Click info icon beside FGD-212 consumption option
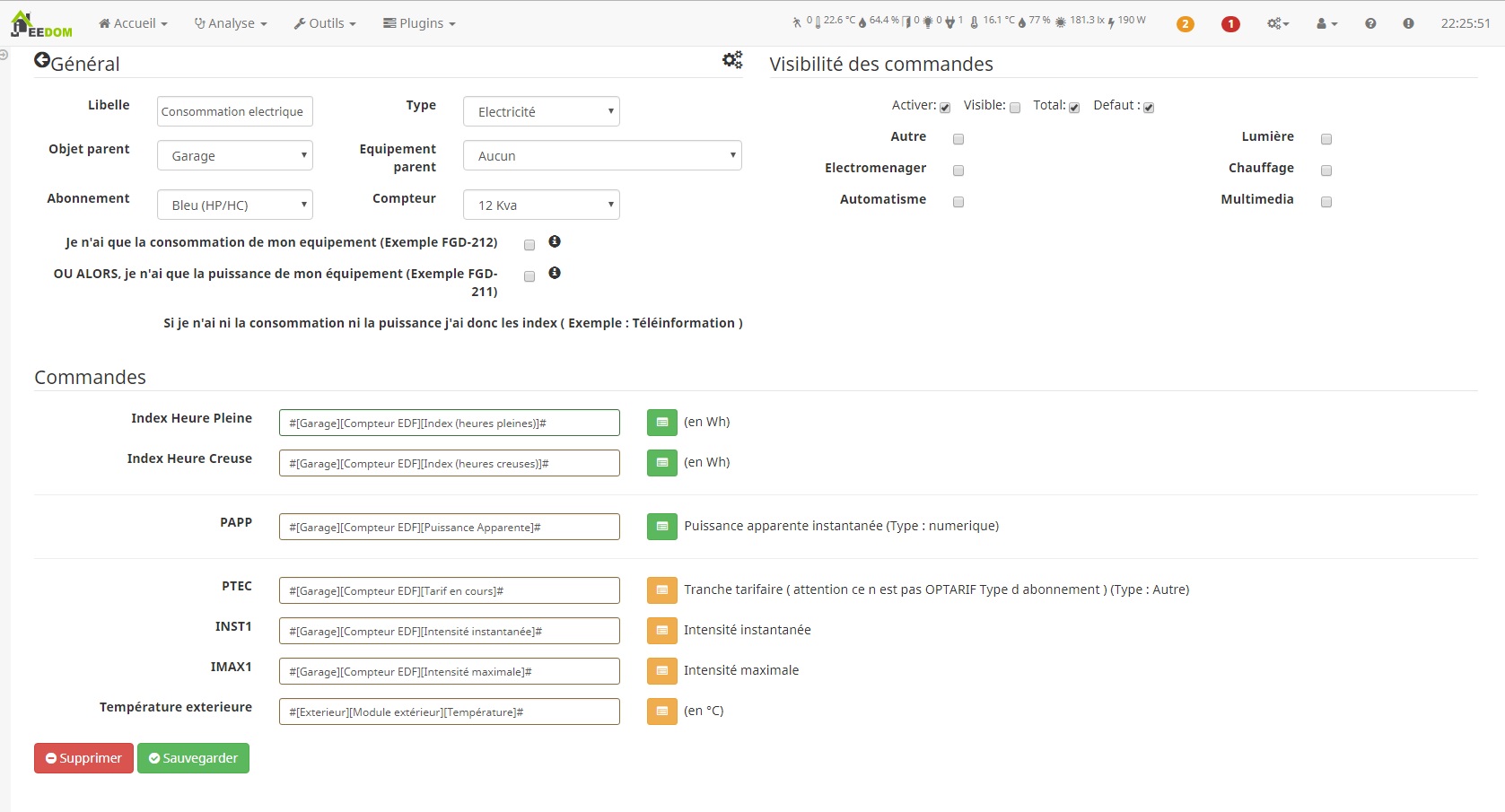 pos(555,241)
